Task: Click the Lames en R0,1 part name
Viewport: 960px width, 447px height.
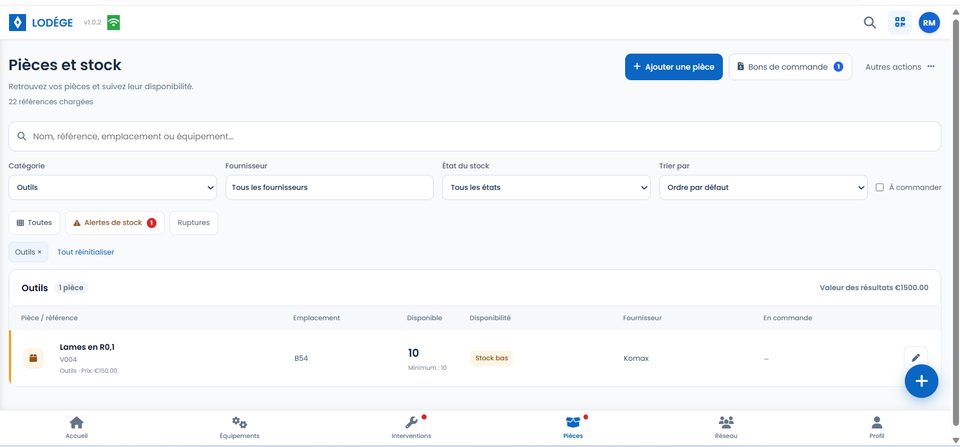Action: click(87, 347)
